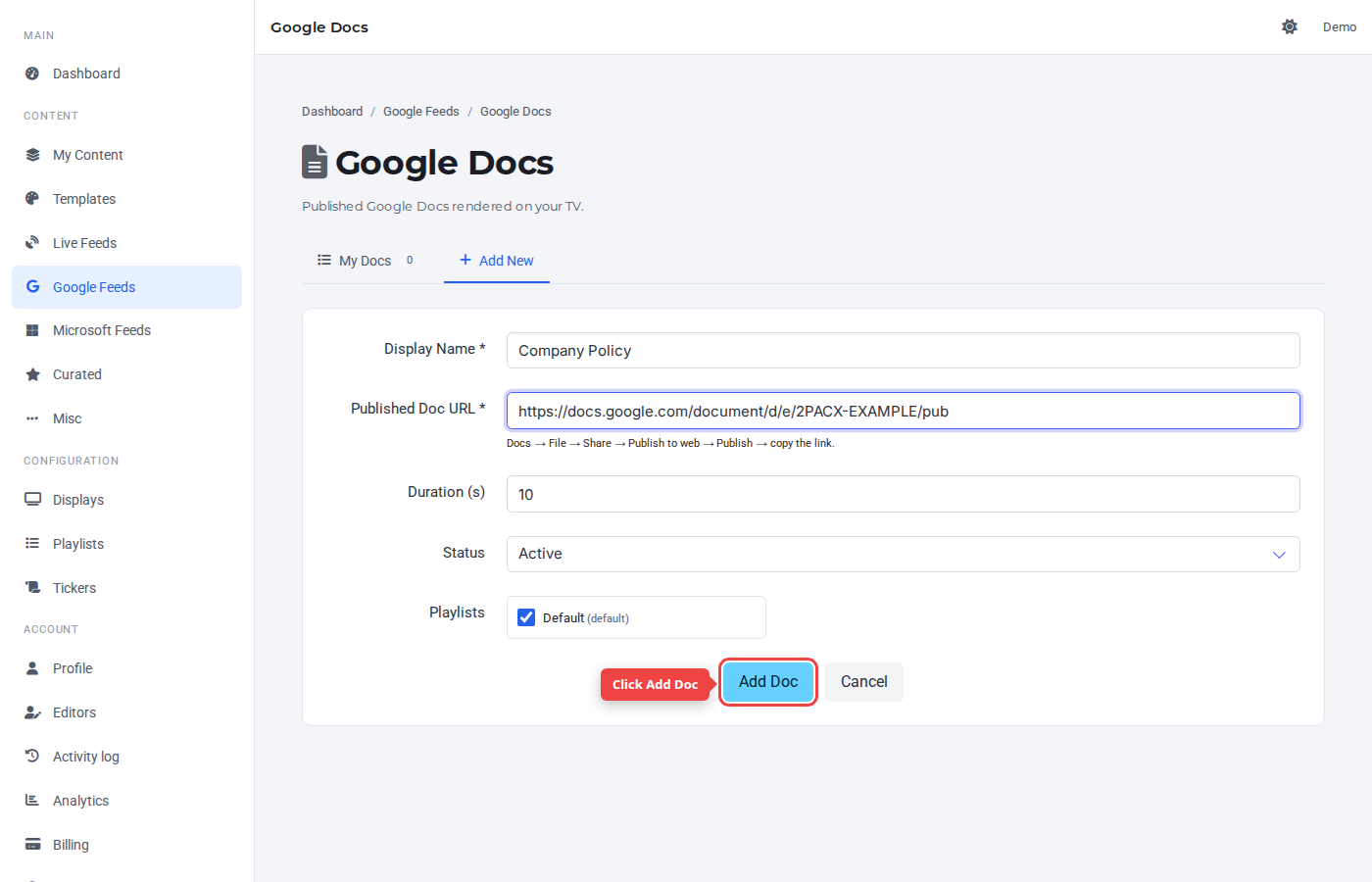The height and width of the screenshot is (882, 1372).
Task: Open Billing page
Action: [x=126, y=845]
